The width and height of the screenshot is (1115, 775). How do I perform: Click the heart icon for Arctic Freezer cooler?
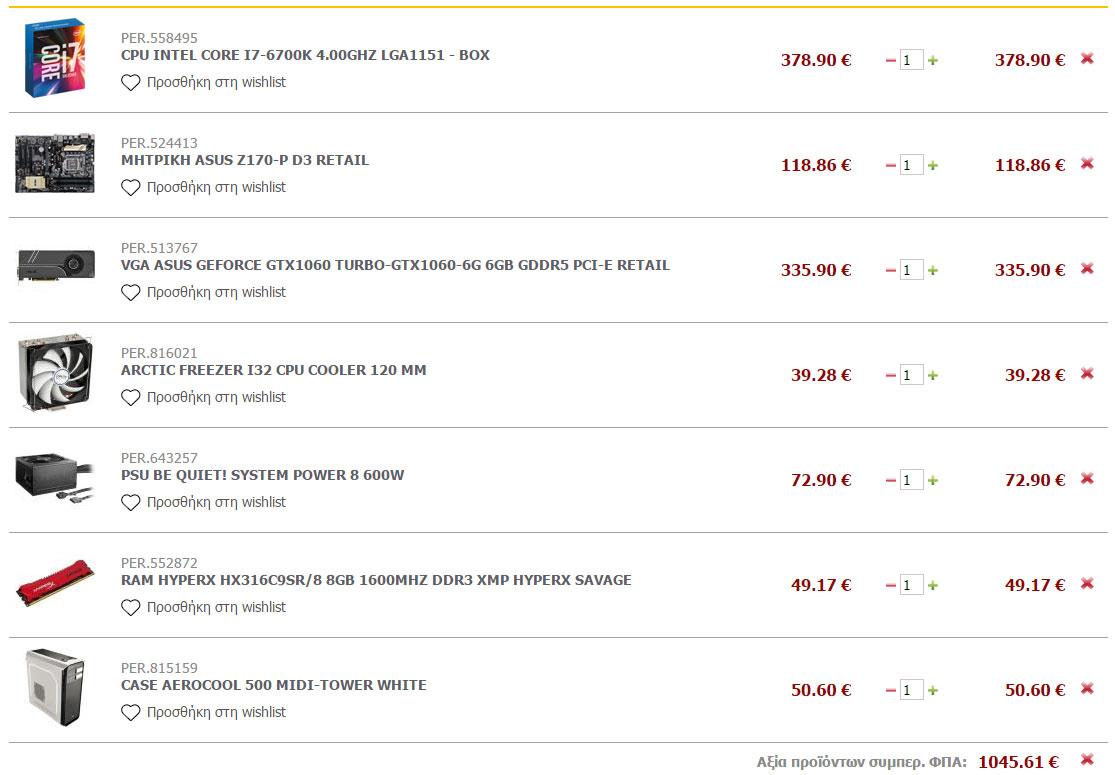tap(131, 398)
